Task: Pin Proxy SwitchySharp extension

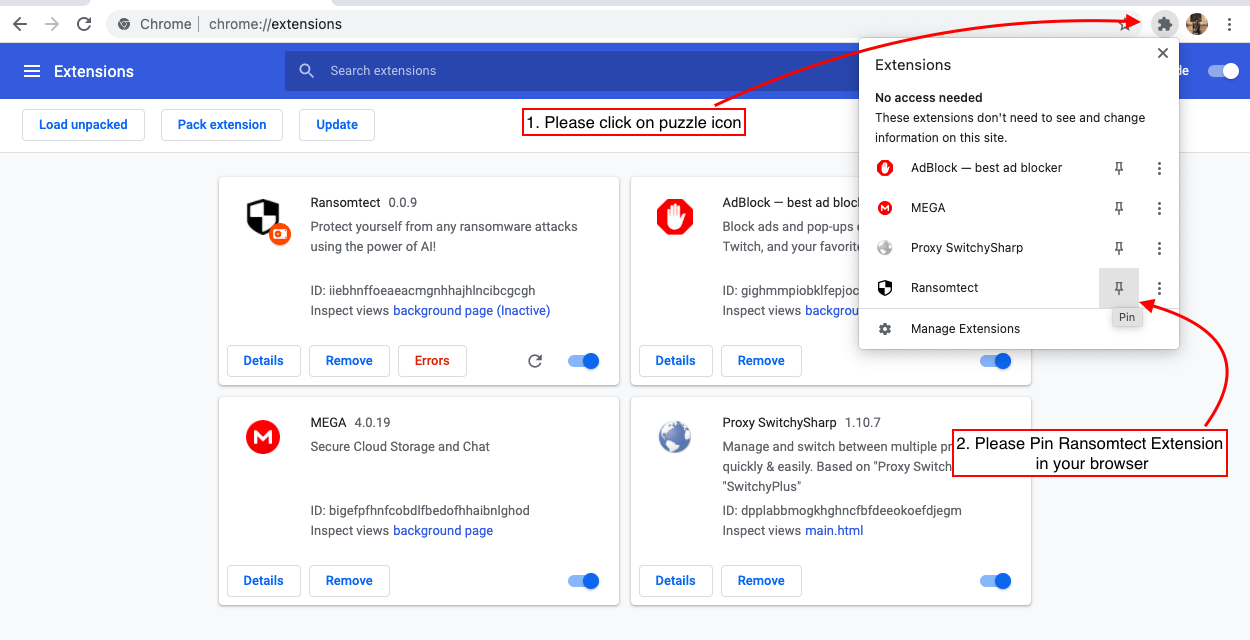Action: pyautogui.click(x=1119, y=248)
